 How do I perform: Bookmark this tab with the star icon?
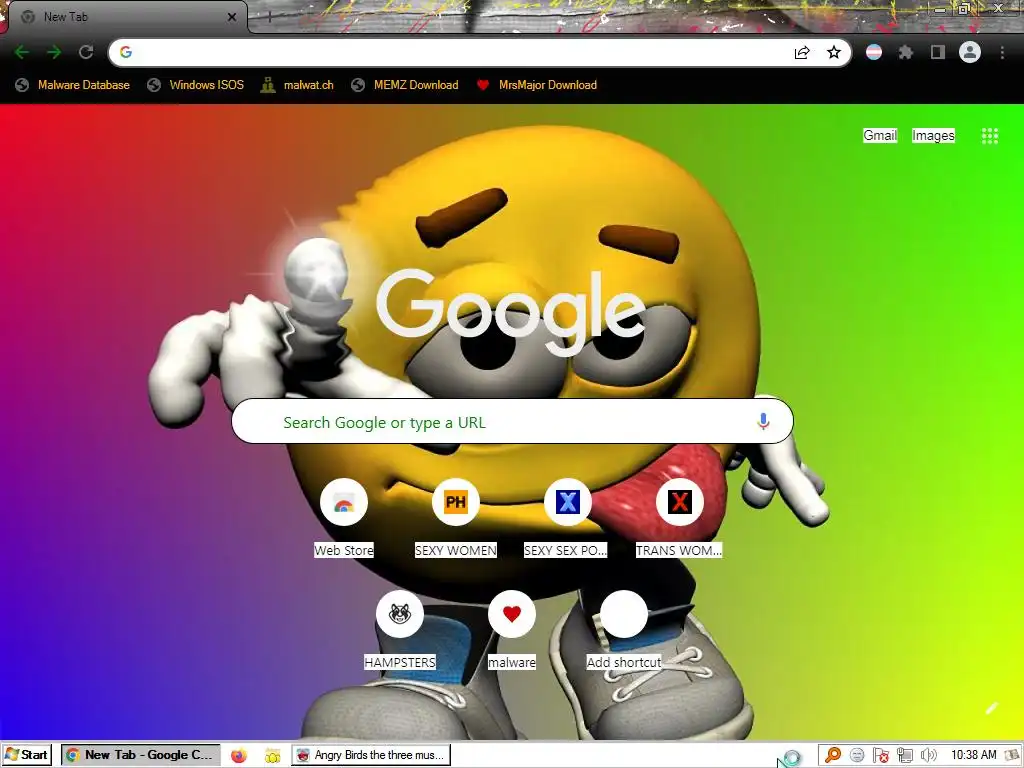coord(834,52)
